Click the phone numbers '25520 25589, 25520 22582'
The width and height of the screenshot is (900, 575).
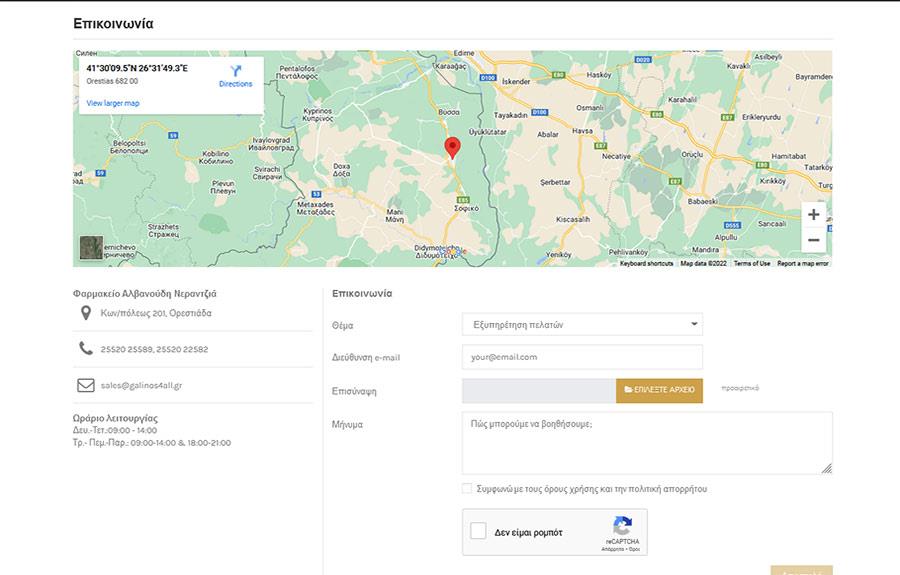[x=154, y=349]
